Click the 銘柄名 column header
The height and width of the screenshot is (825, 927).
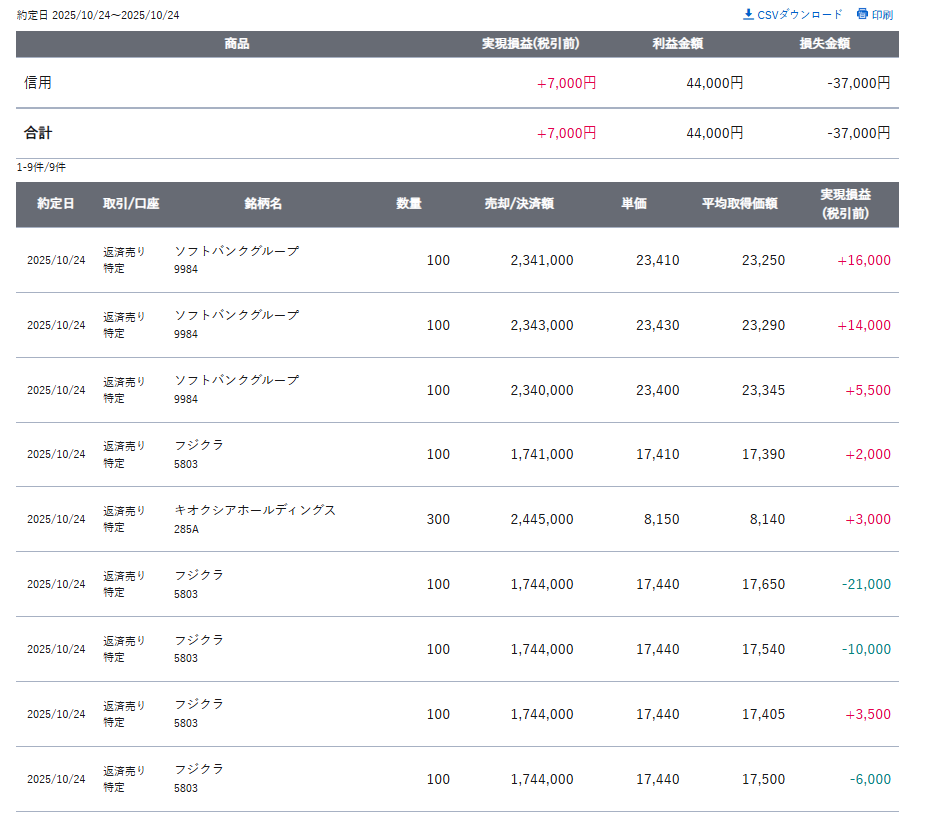pos(263,204)
